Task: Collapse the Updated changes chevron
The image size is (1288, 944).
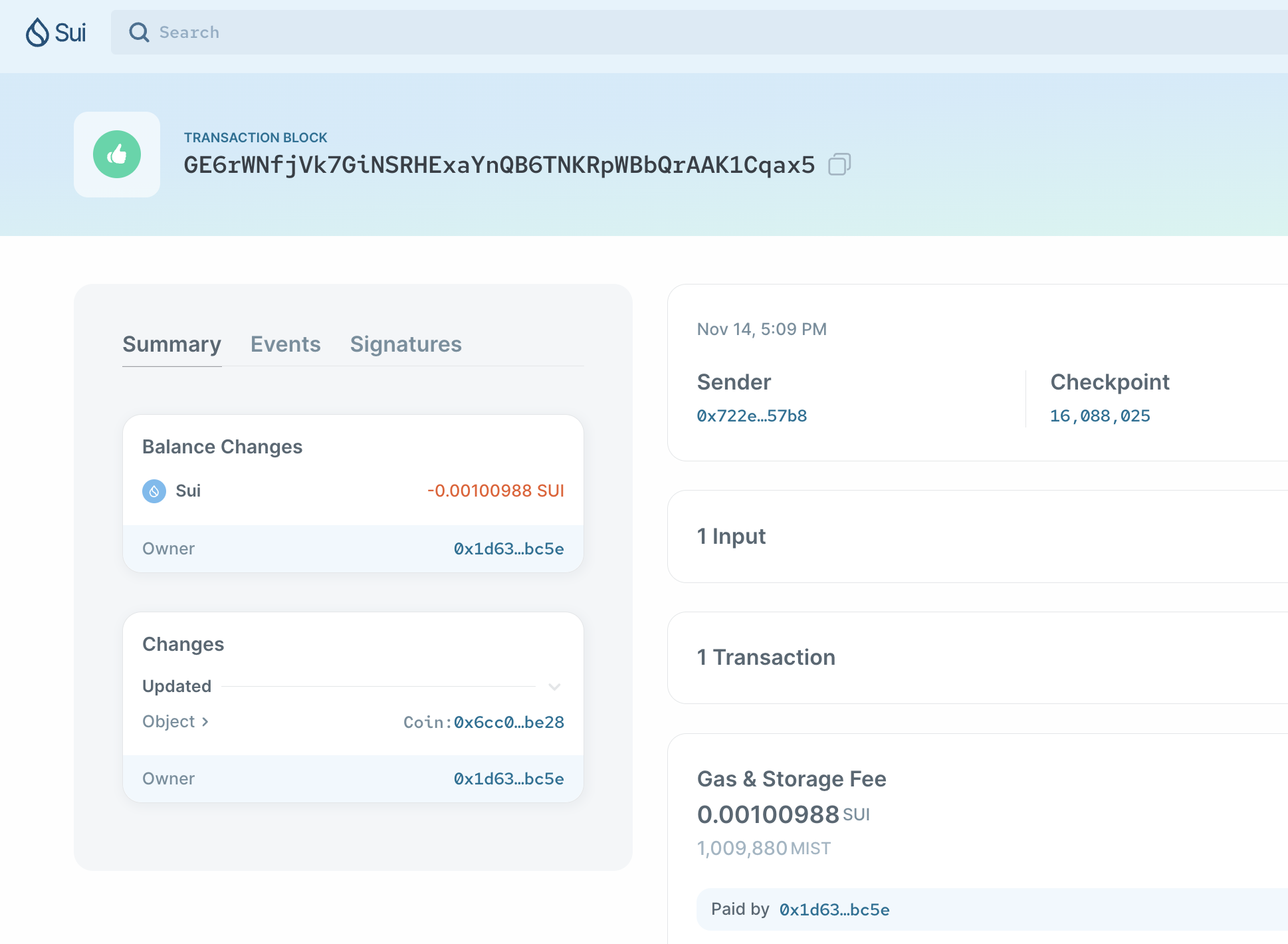Action: (x=554, y=687)
